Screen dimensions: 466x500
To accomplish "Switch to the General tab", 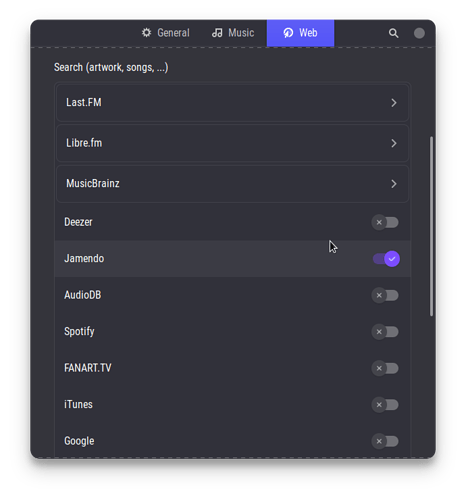I will [166, 33].
